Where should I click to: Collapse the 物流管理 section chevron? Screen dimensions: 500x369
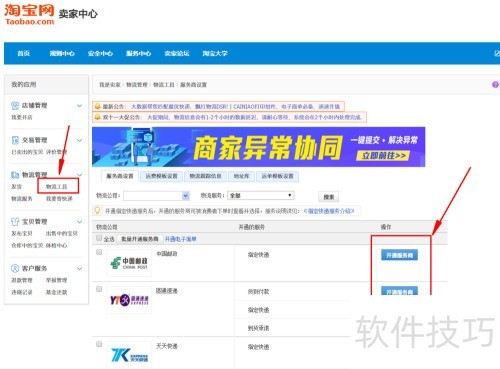[x=79, y=175]
